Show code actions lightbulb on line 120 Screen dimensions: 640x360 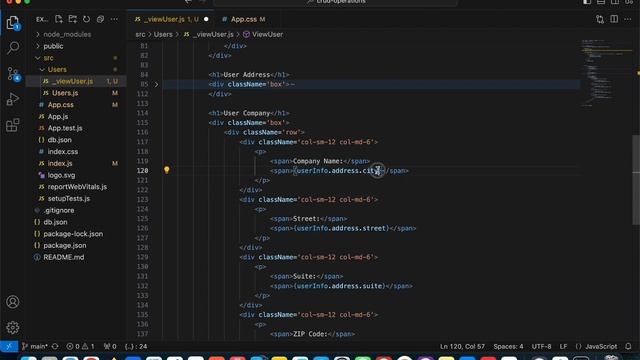tap(167, 170)
